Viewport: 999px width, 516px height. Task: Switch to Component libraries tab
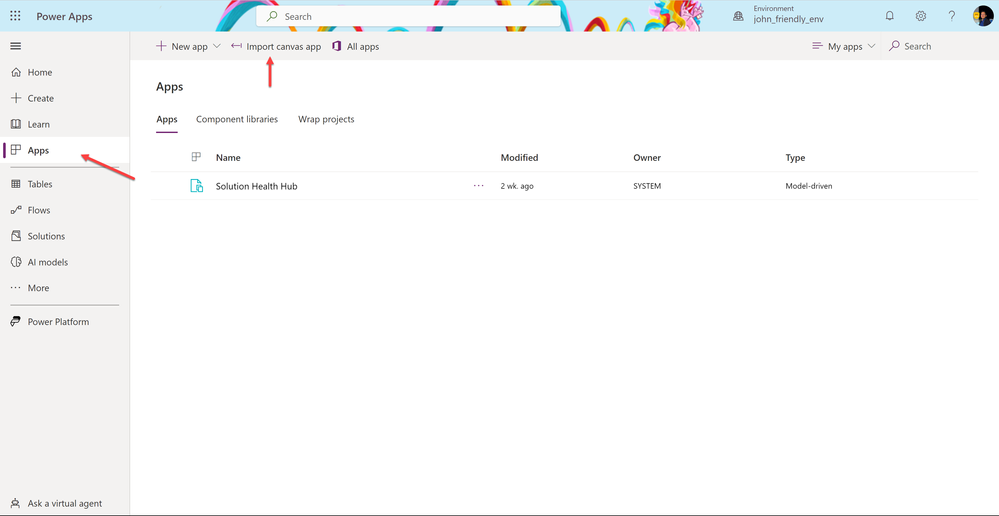(x=237, y=119)
